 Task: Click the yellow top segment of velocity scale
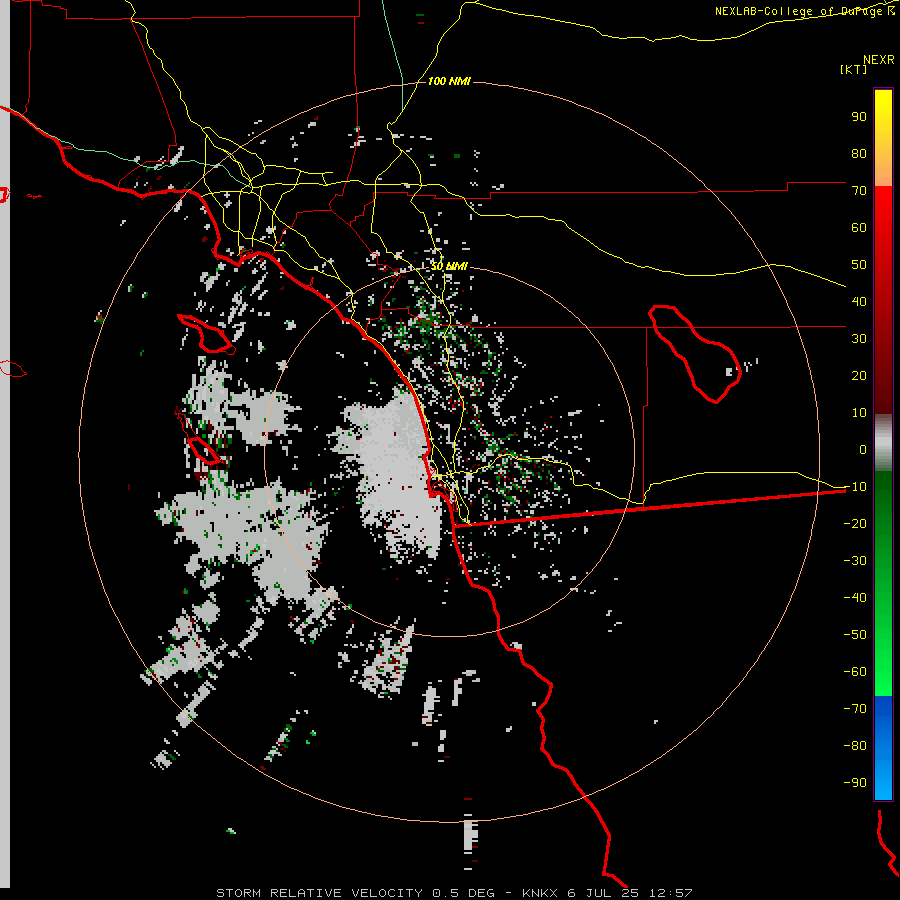pyautogui.click(x=883, y=112)
